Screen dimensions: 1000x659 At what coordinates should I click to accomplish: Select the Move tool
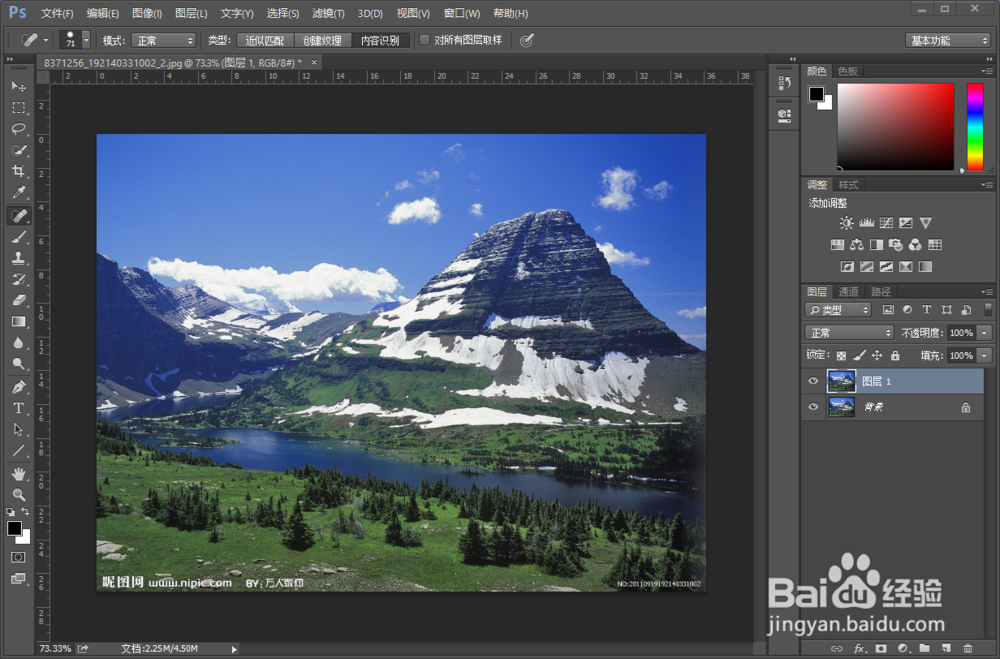[18, 86]
